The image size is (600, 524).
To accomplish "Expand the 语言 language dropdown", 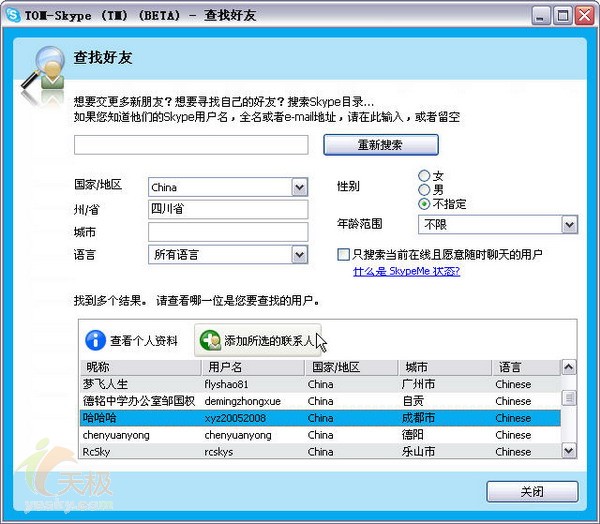I will 299,255.
